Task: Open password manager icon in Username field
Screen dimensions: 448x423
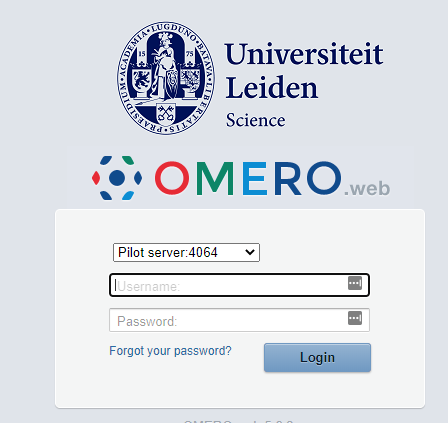Action: tap(355, 283)
